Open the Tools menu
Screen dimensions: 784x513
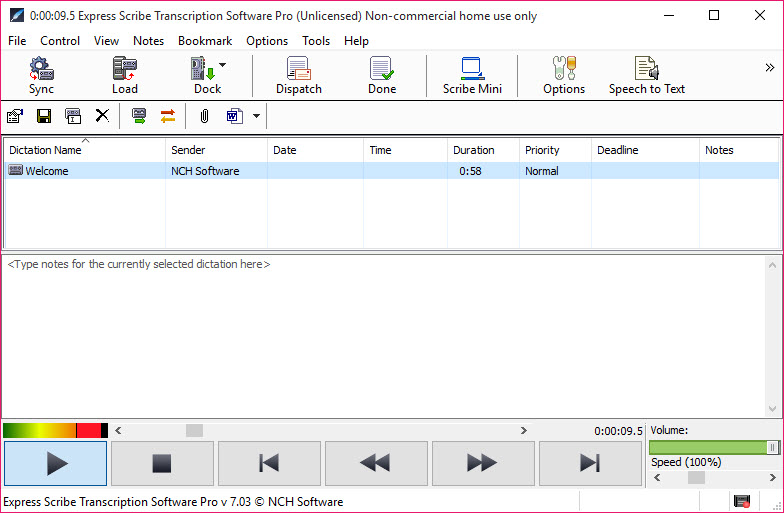(316, 41)
